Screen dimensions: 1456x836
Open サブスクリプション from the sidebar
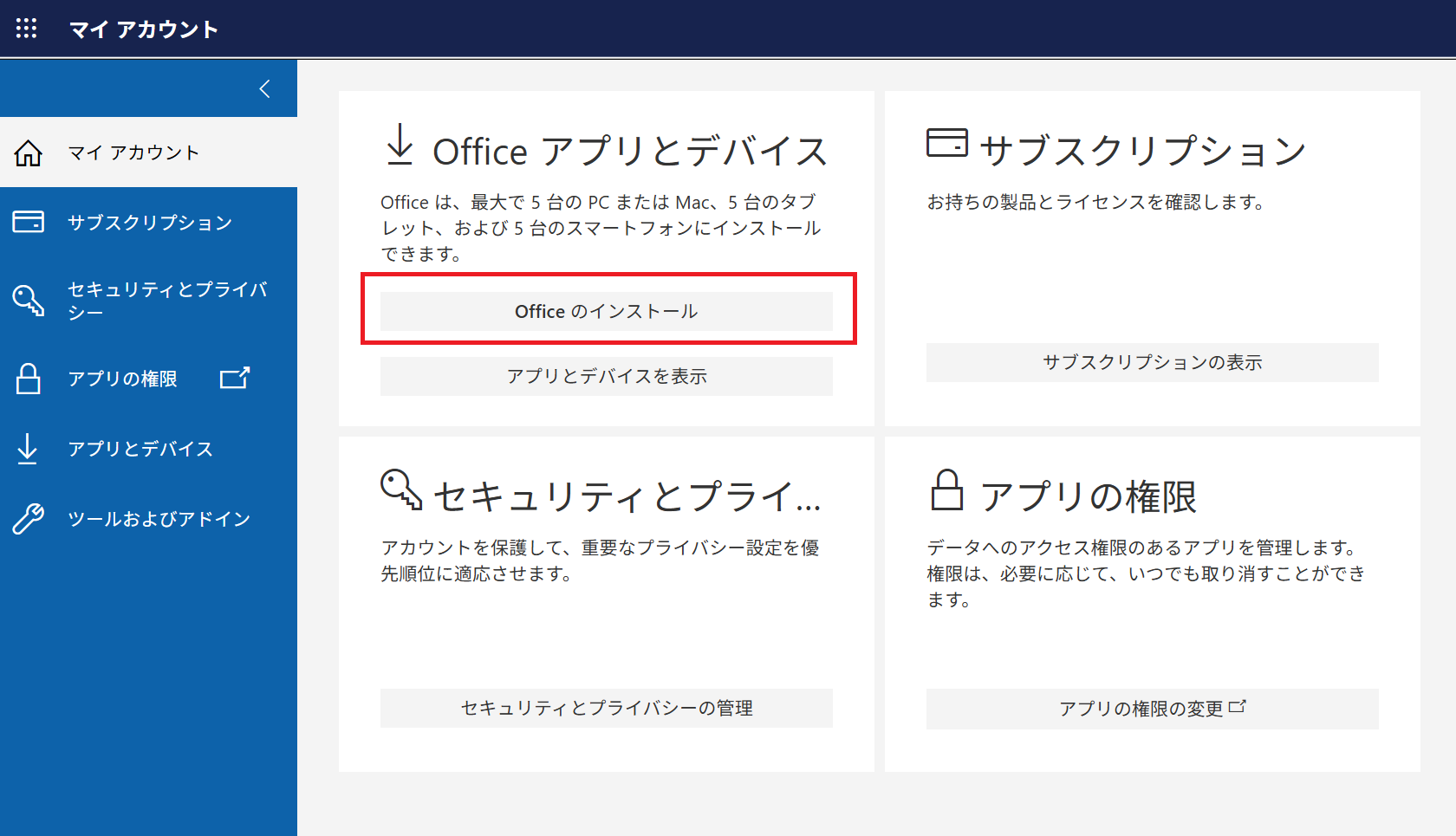coord(148,223)
